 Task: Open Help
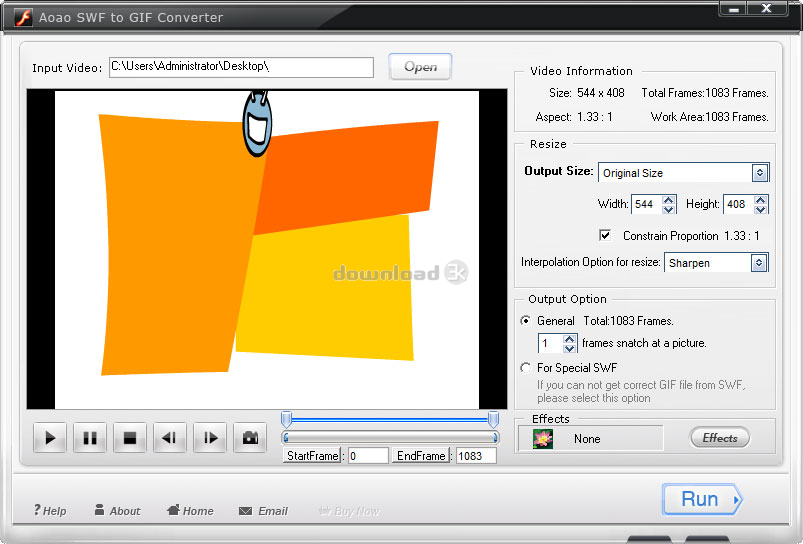(50, 511)
